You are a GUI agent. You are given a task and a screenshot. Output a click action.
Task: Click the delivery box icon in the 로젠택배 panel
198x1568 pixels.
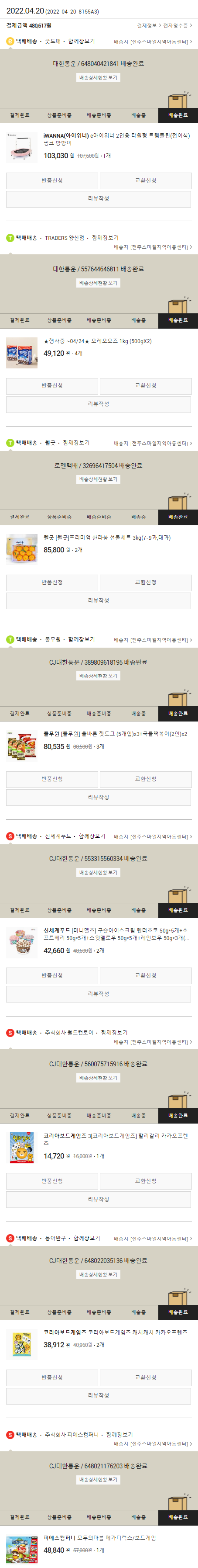coord(178,501)
